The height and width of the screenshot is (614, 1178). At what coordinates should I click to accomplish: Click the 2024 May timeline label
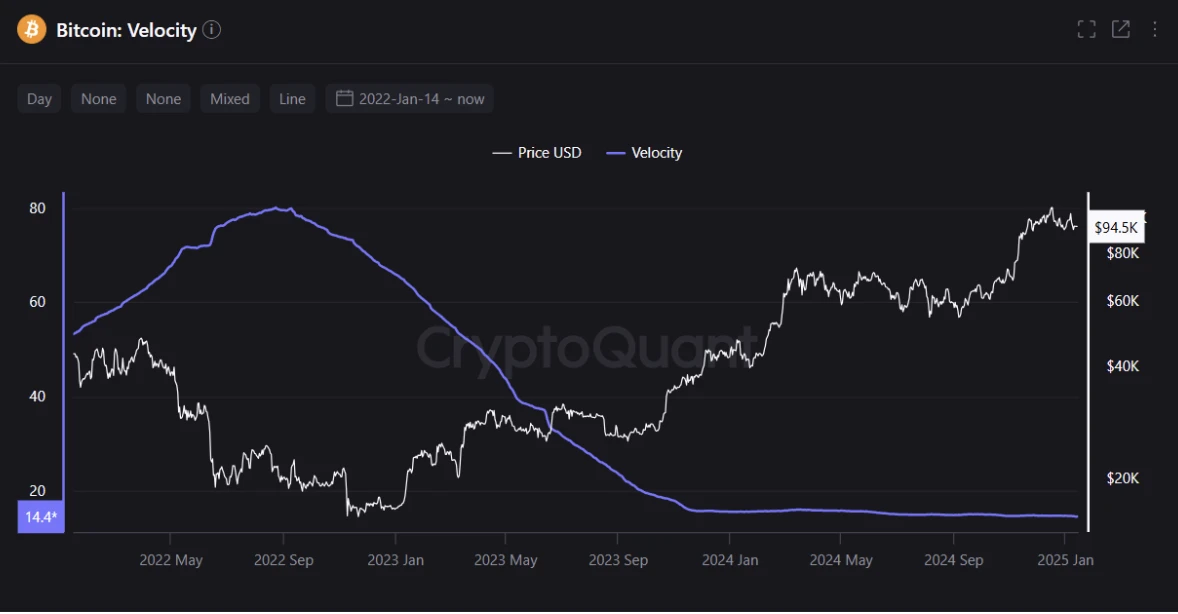click(x=843, y=560)
